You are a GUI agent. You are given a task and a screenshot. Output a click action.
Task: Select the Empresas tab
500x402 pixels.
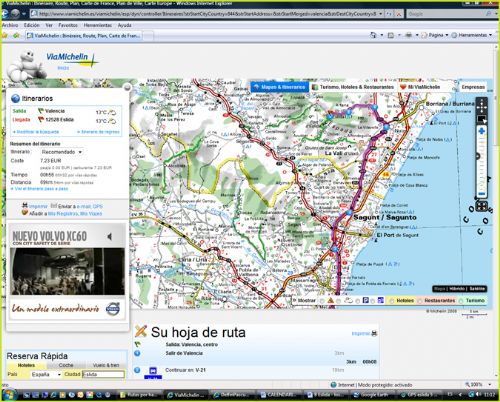pyautogui.click(x=473, y=87)
